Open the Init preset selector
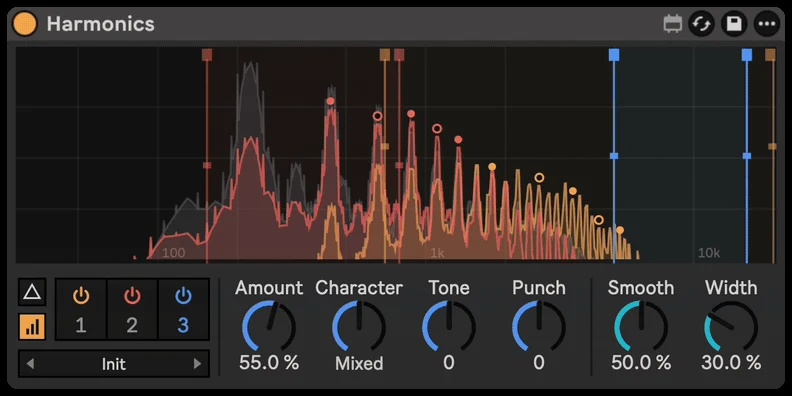The width and height of the screenshot is (792, 396). [114, 364]
